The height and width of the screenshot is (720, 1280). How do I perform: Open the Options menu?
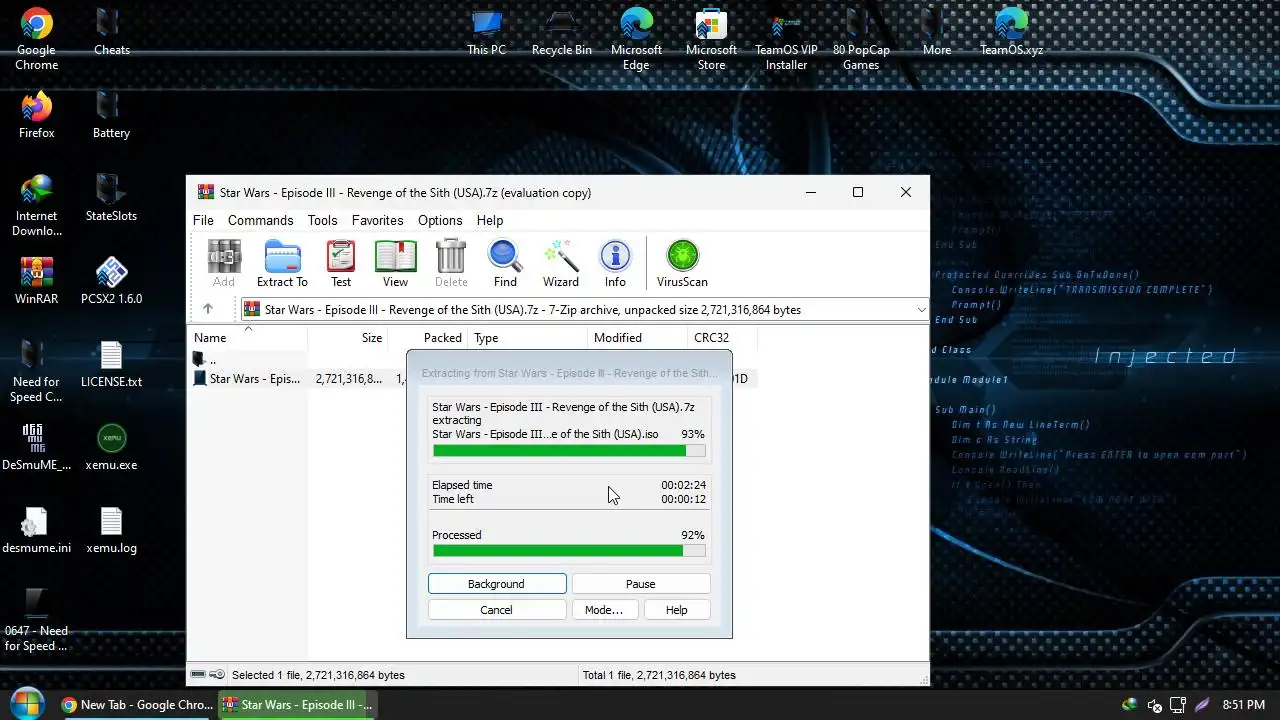click(440, 220)
